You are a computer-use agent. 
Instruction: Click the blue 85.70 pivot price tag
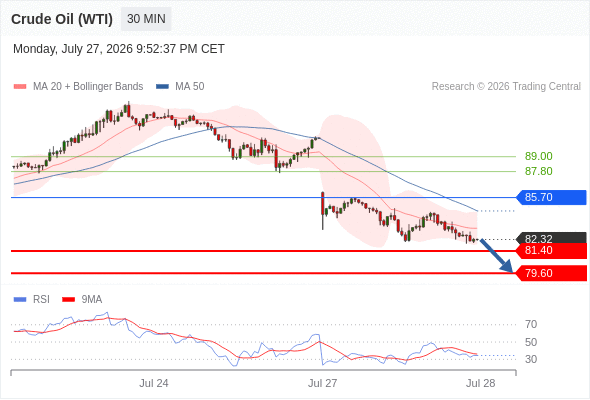[x=551, y=197]
